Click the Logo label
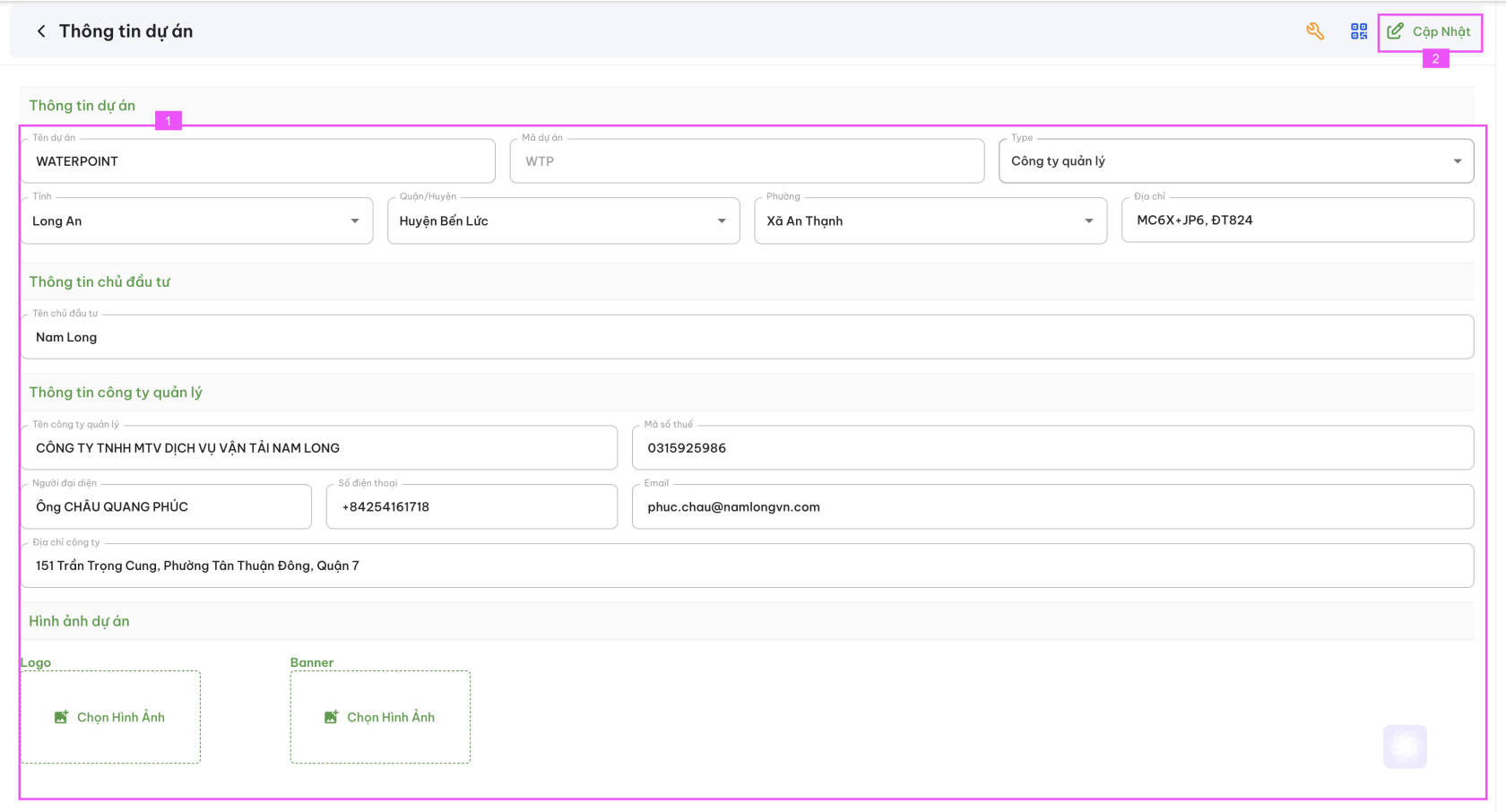The height and width of the screenshot is (812, 1506). (x=36, y=662)
